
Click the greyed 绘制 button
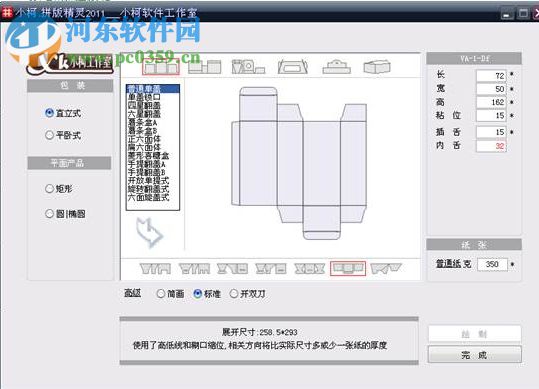point(474,334)
